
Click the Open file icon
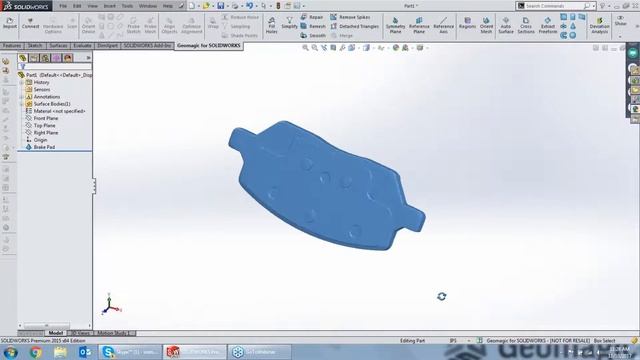(x=206, y=6)
